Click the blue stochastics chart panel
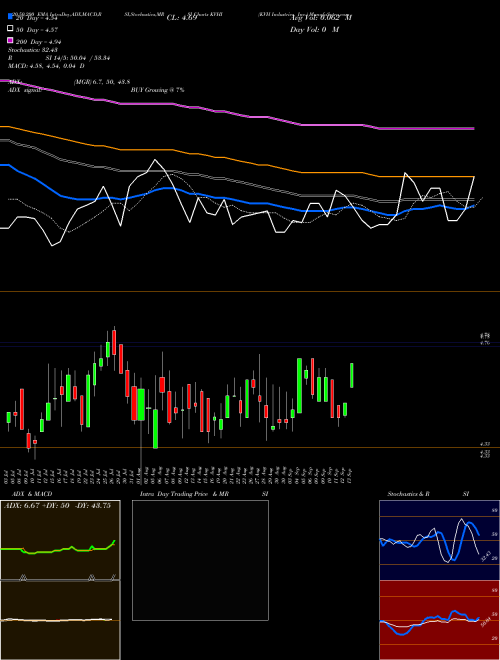500x660 pixels. pos(439,540)
